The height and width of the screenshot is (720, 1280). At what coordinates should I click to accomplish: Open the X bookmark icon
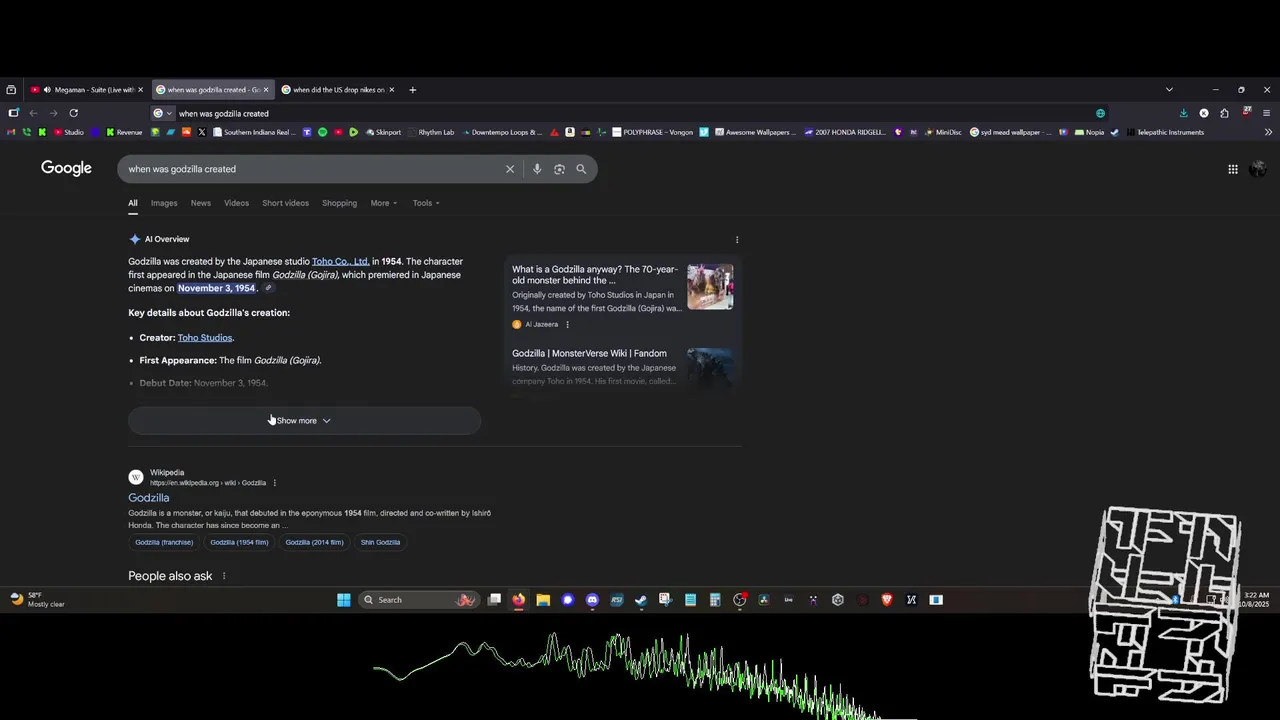click(x=202, y=132)
